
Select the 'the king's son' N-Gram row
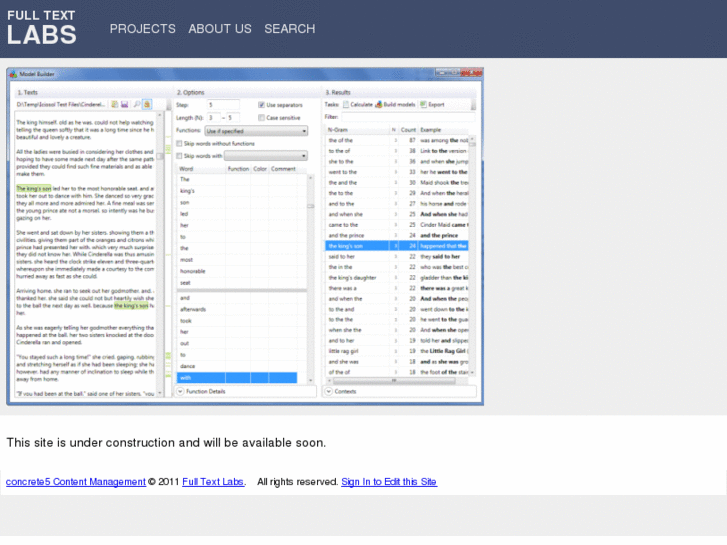click(396, 246)
